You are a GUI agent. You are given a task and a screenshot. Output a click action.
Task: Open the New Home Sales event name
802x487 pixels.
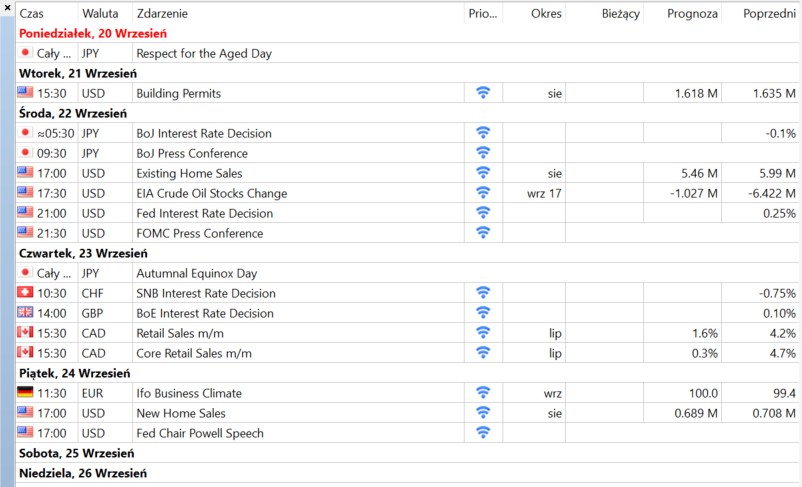(x=181, y=413)
